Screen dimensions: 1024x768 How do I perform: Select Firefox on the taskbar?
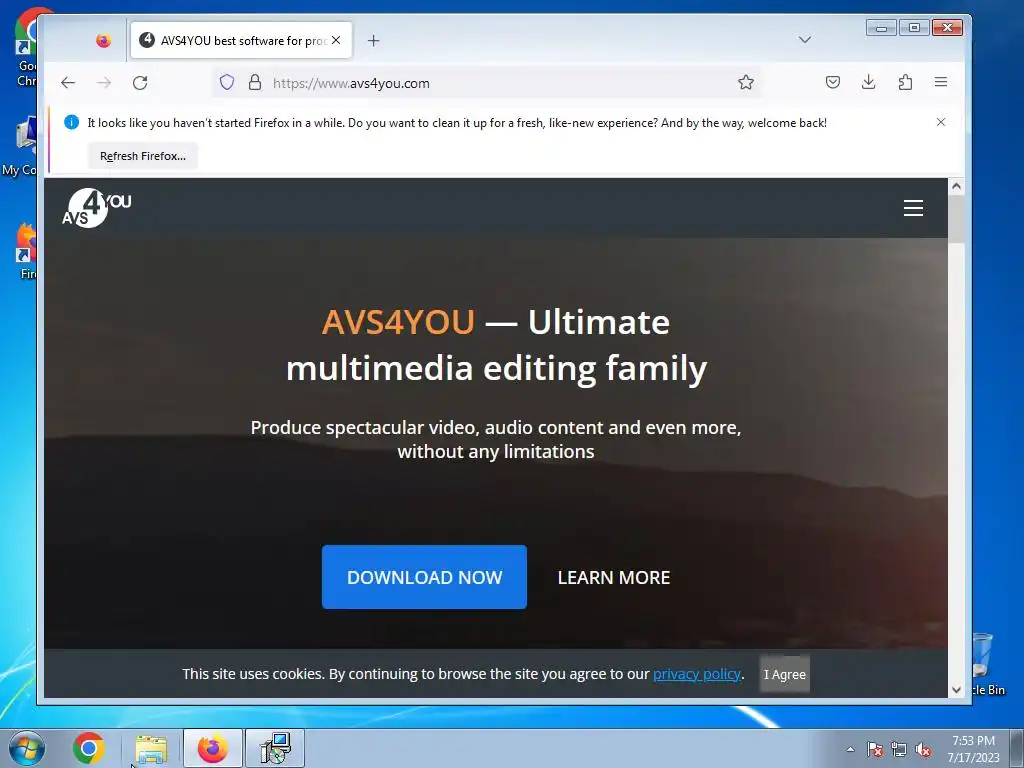[213, 748]
